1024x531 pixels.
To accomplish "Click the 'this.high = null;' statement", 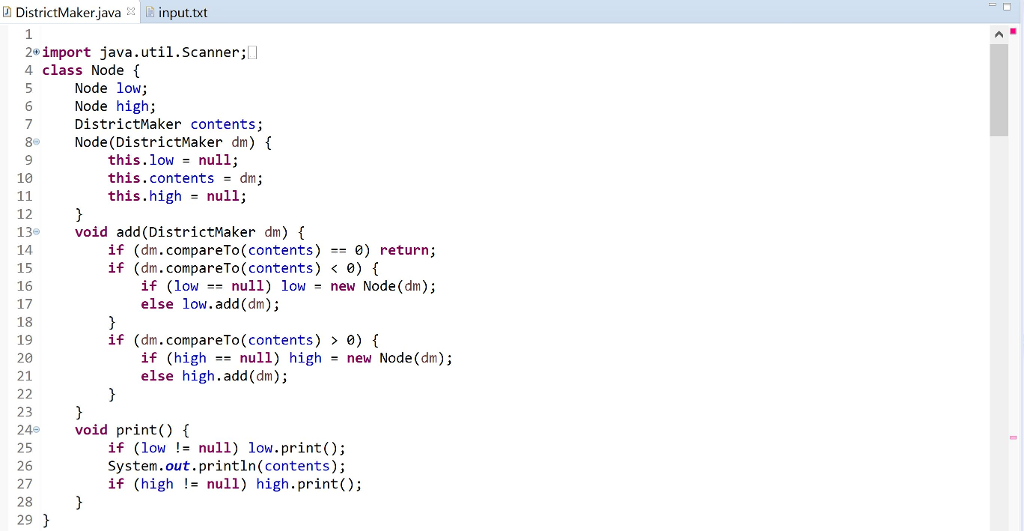I will (177, 196).
